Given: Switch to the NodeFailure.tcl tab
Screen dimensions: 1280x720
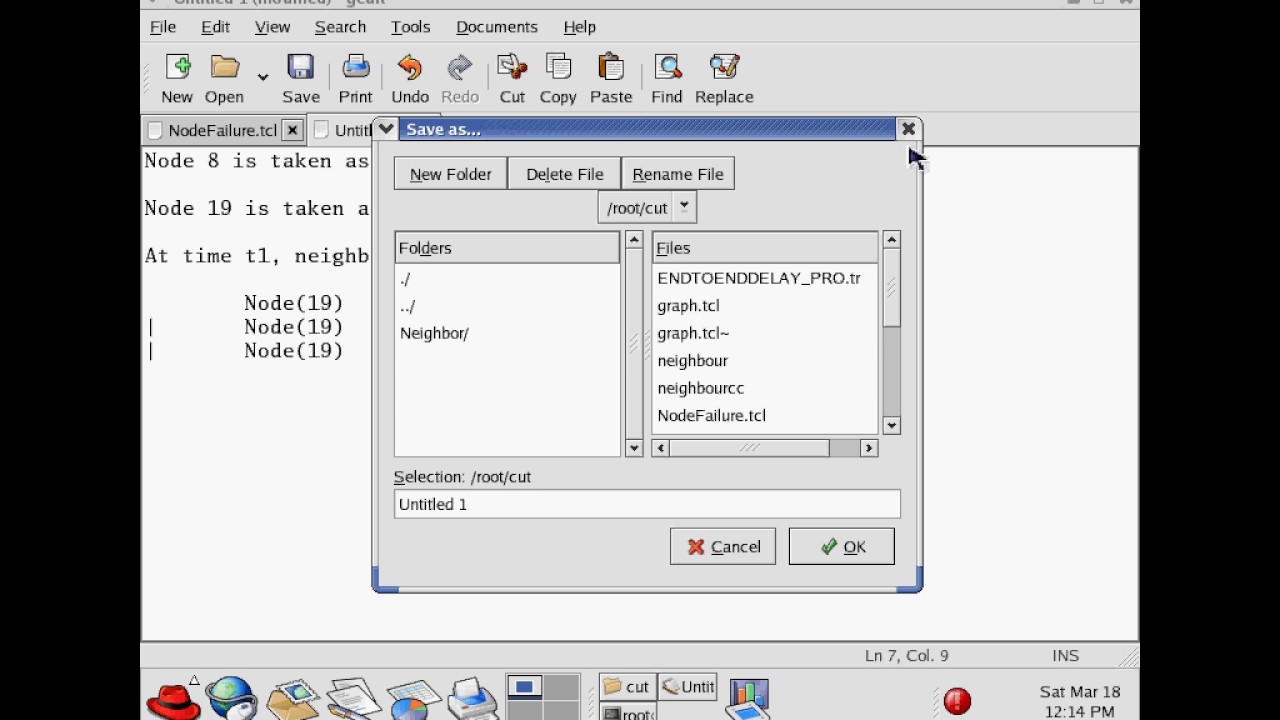Looking at the screenshot, I should [x=222, y=130].
